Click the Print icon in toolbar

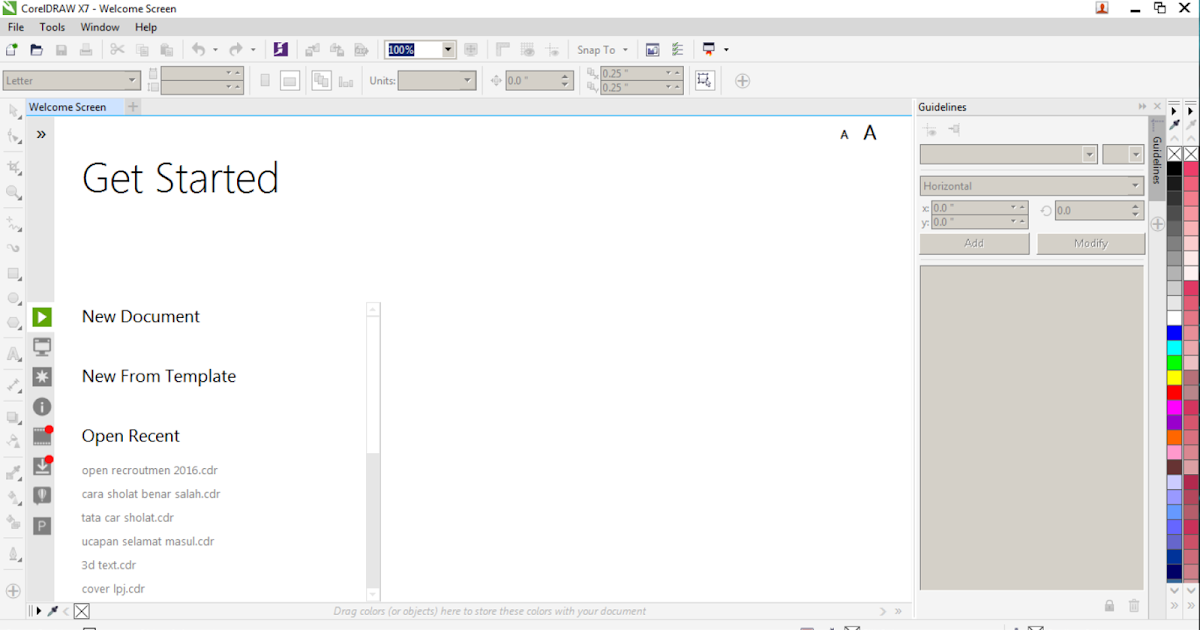click(x=86, y=49)
